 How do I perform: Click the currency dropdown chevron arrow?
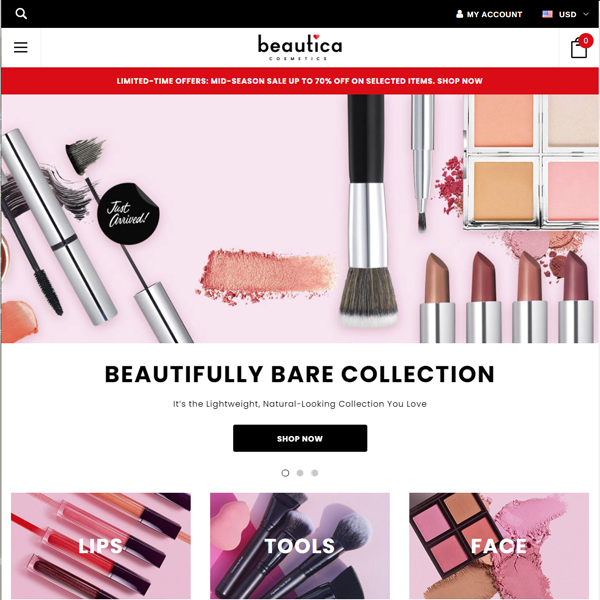[585, 14]
